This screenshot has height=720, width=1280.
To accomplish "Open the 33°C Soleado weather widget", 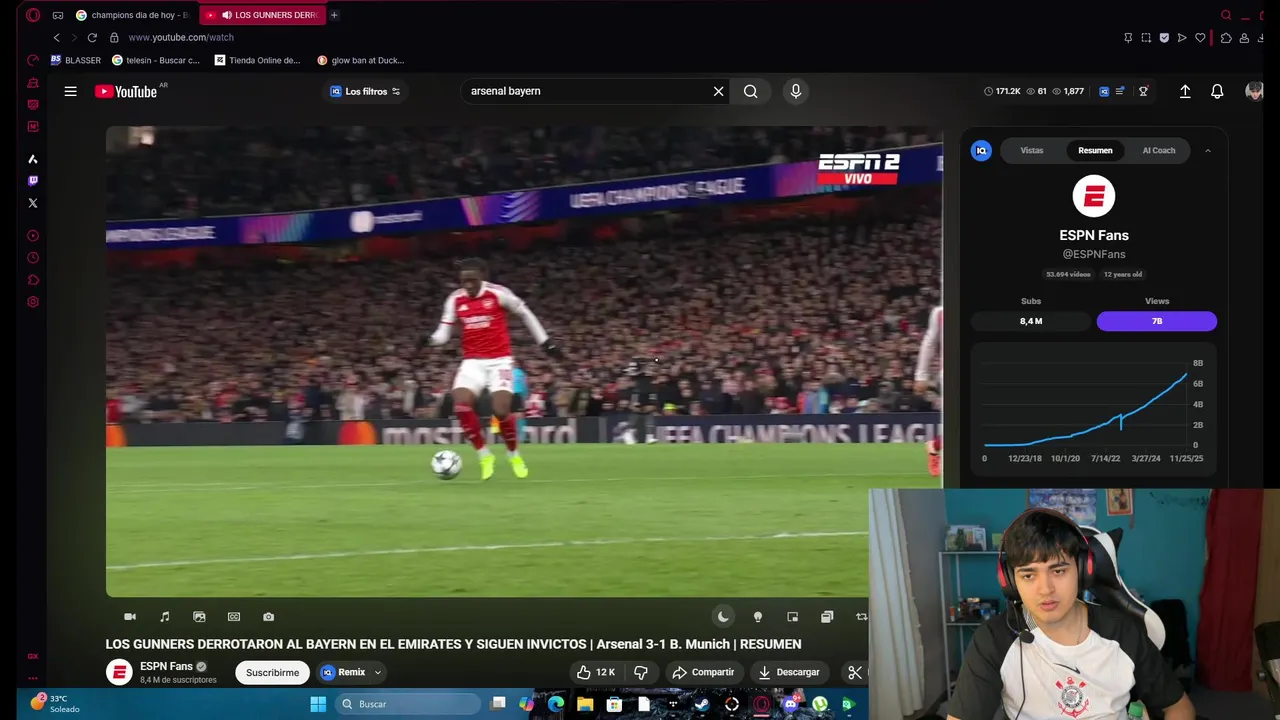I will 55,703.
